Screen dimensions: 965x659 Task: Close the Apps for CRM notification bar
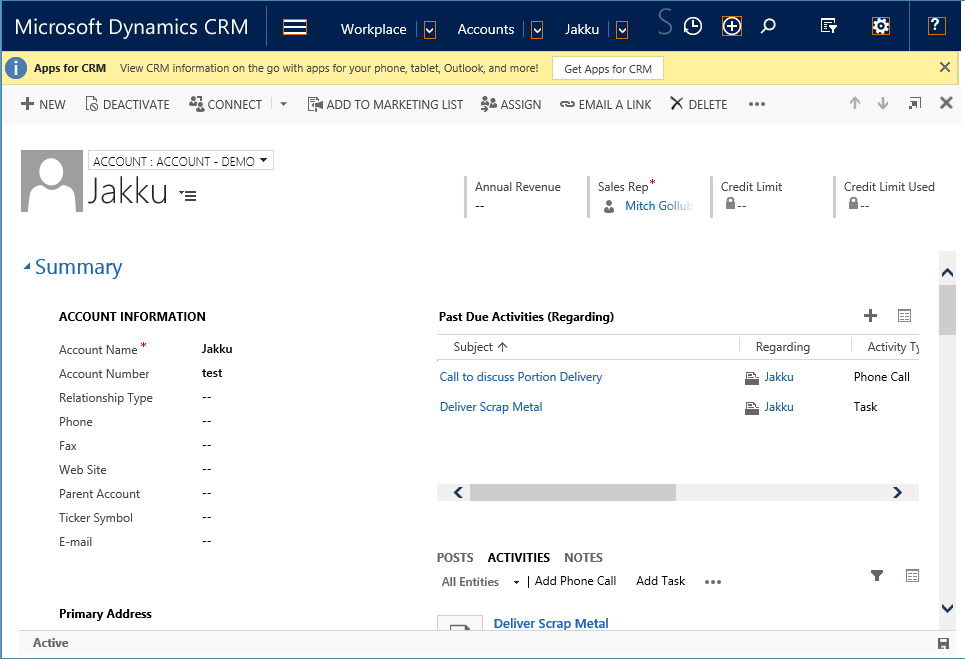945,67
